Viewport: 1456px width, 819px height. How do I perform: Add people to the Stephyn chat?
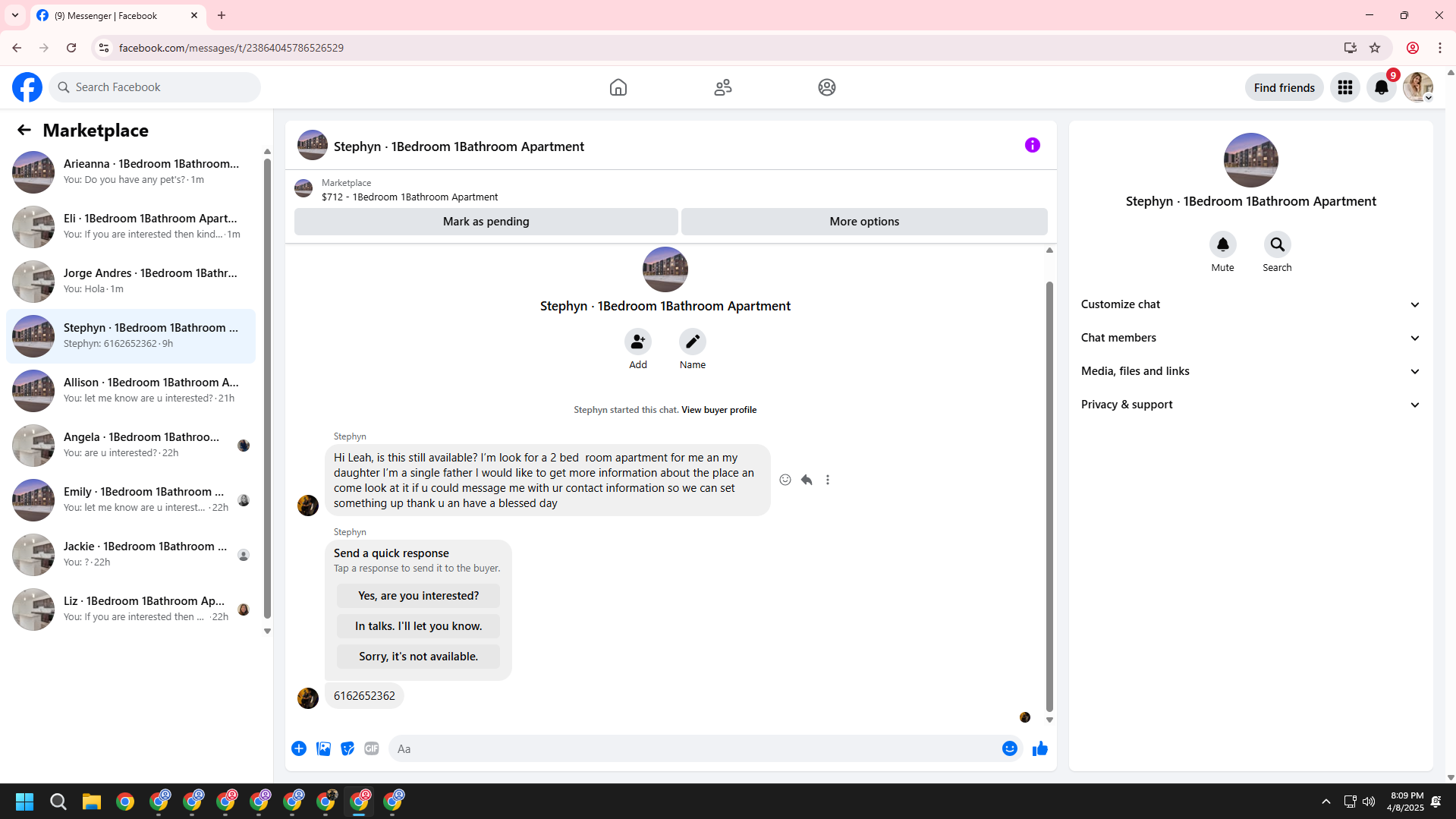pos(638,342)
